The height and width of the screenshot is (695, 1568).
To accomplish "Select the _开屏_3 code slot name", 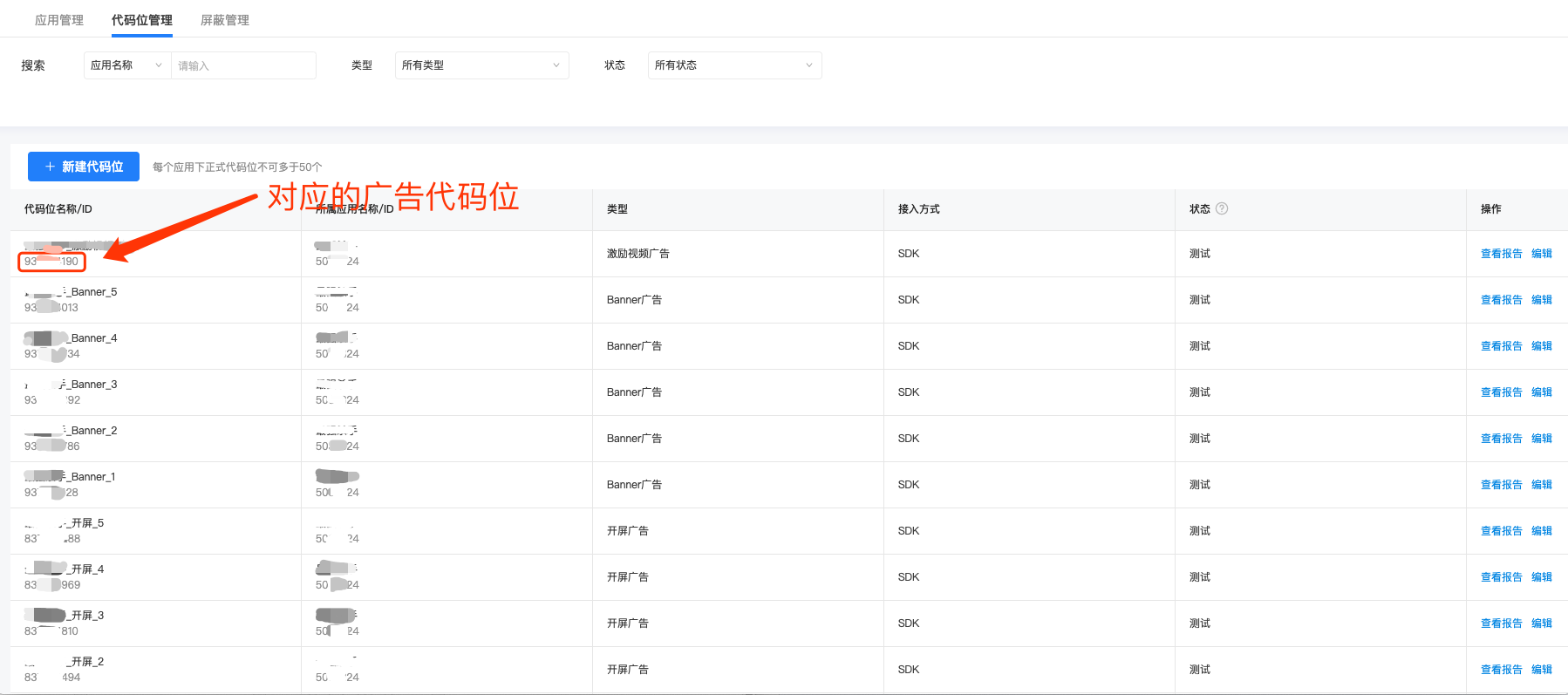I will [x=65, y=616].
